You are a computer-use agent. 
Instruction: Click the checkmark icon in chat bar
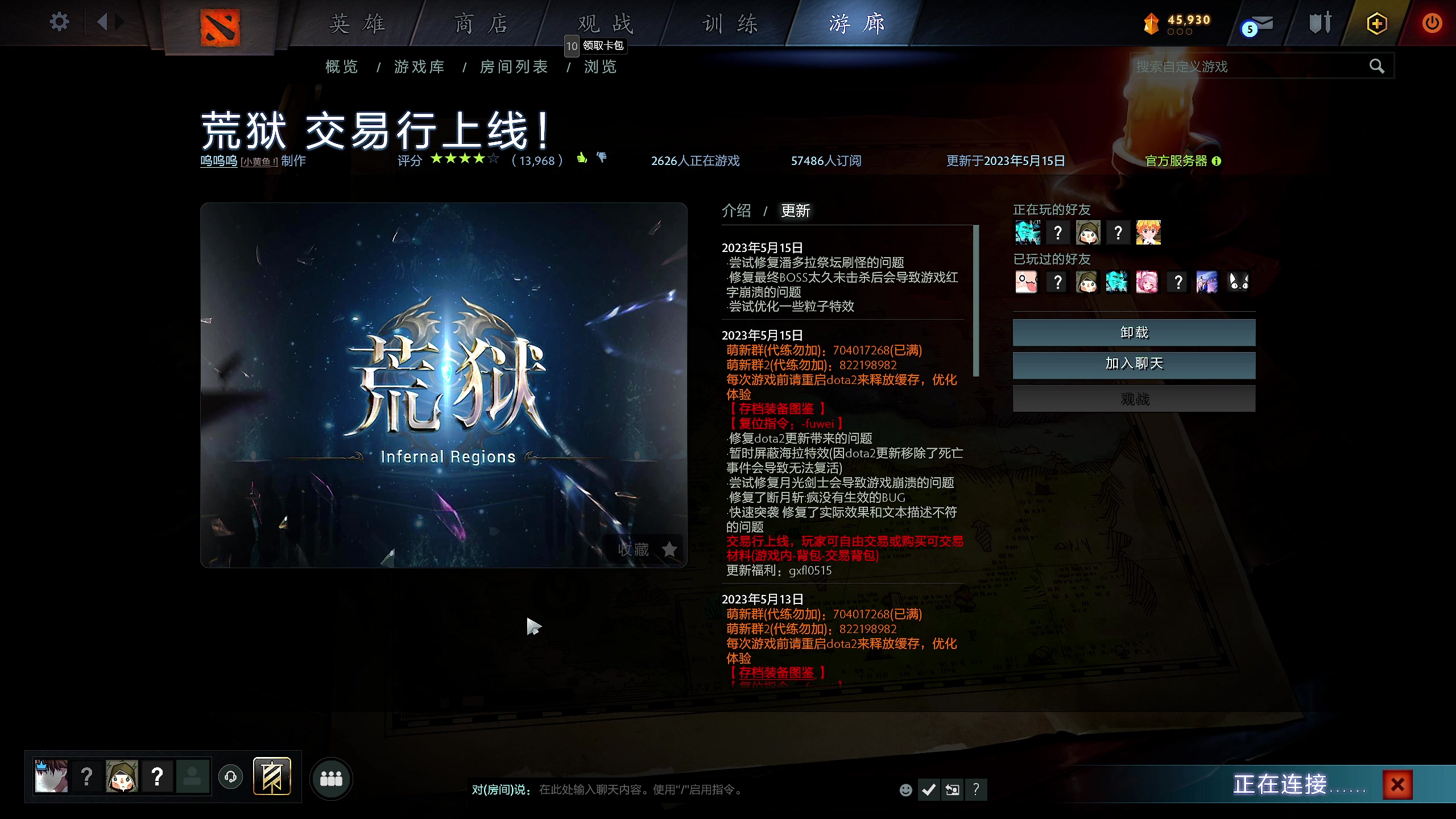pos(929,790)
